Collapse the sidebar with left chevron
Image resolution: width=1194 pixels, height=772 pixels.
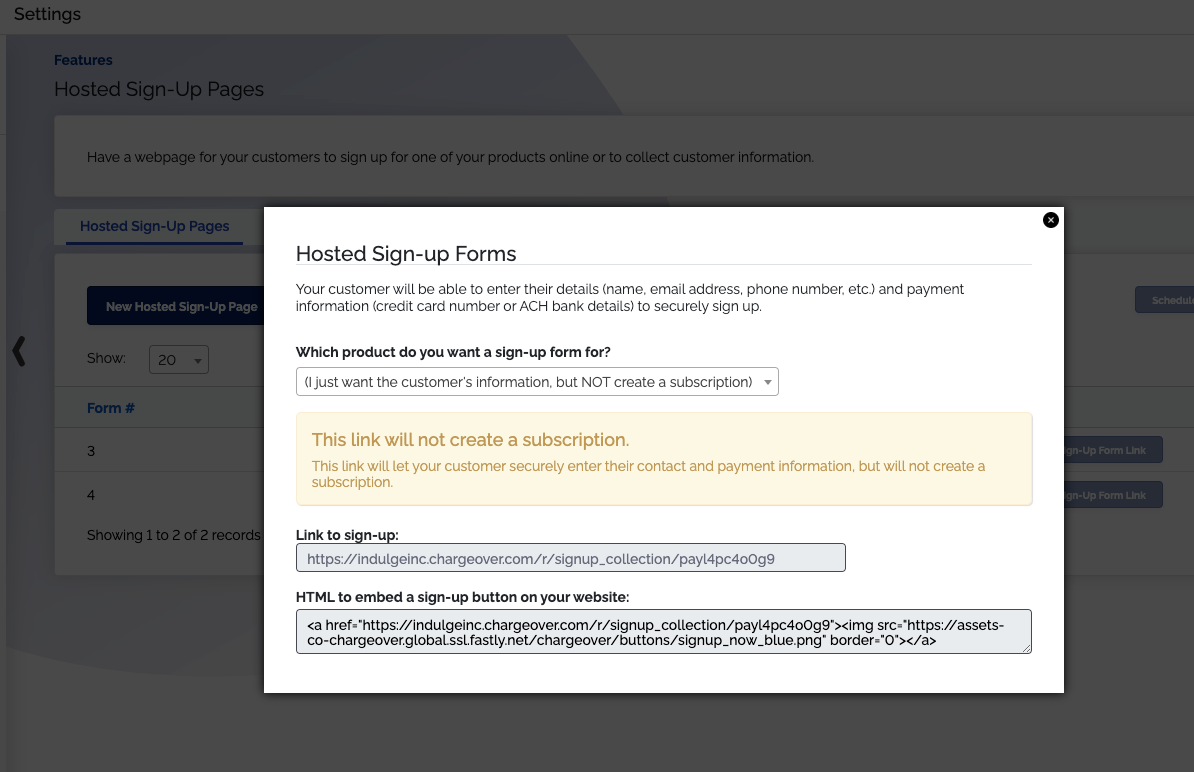[x=19, y=351]
